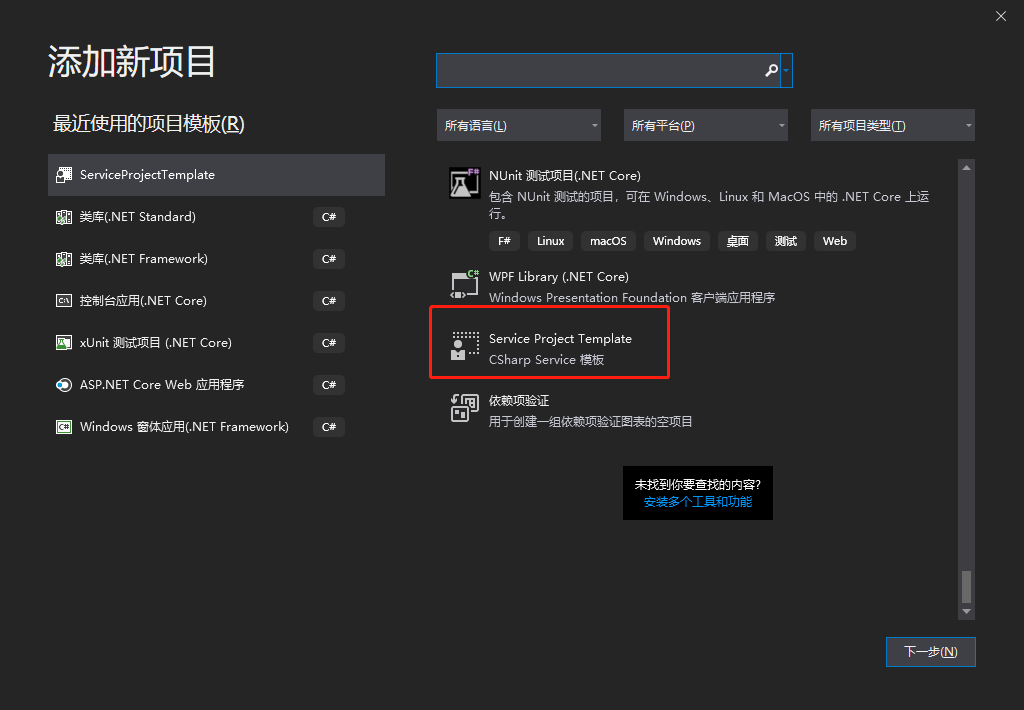
Task: Select the Service Project Template icon
Action: 464,347
